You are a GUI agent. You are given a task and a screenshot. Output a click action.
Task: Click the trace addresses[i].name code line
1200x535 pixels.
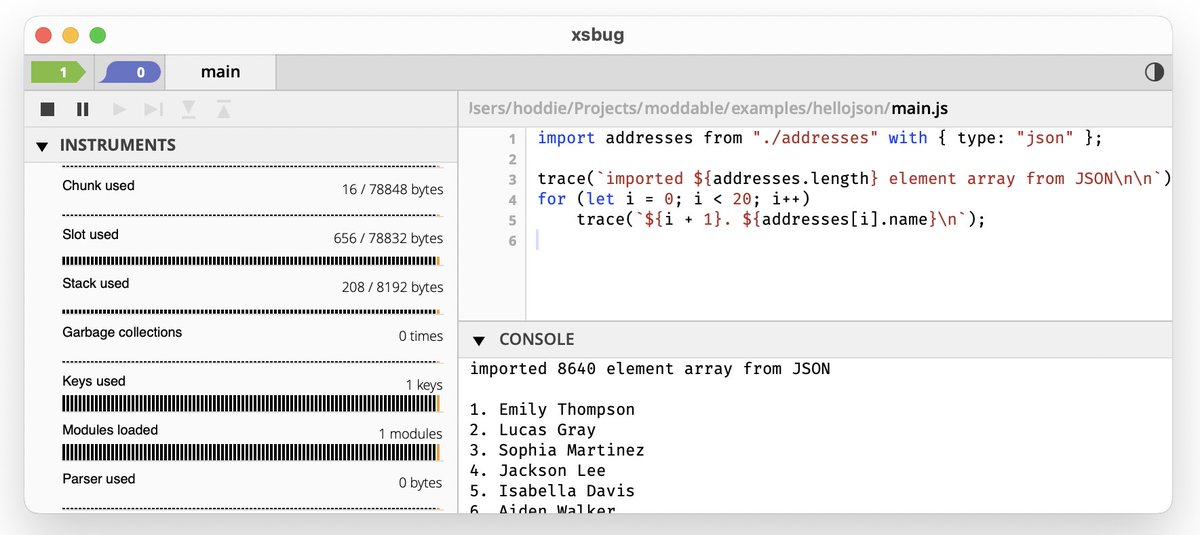click(x=781, y=220)
